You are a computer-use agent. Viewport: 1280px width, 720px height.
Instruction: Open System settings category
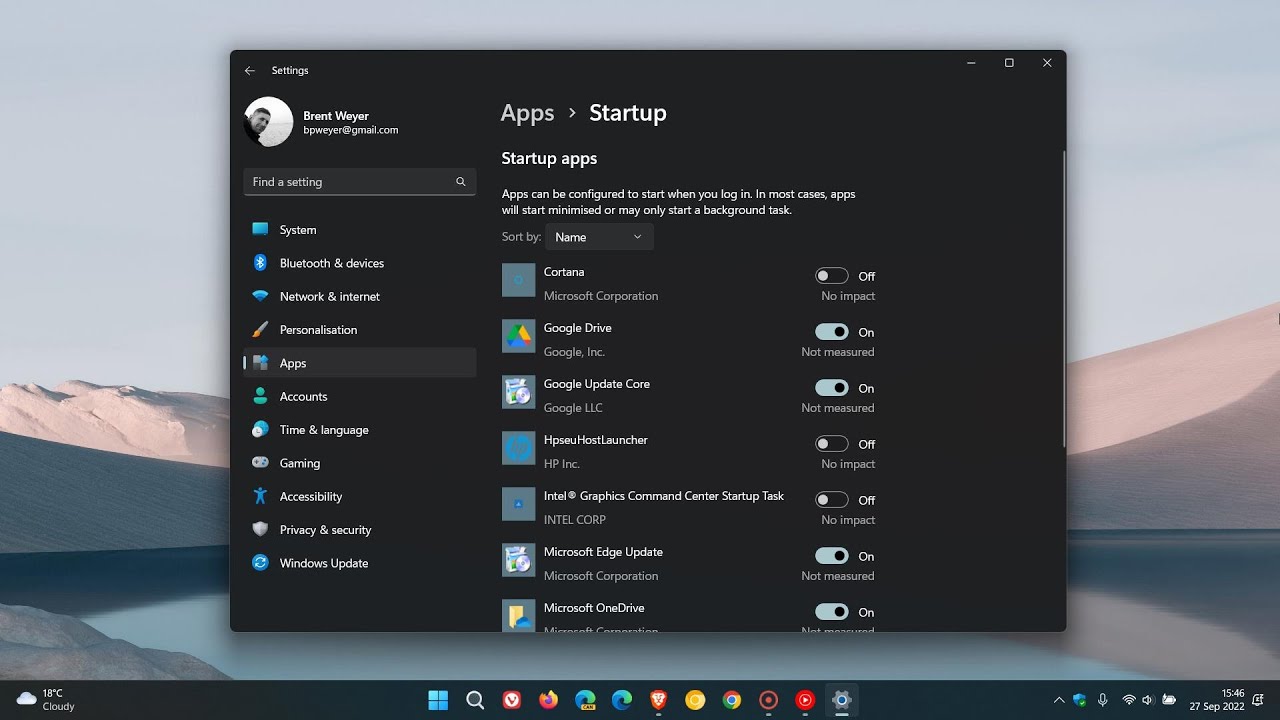[x=360, y=229]
